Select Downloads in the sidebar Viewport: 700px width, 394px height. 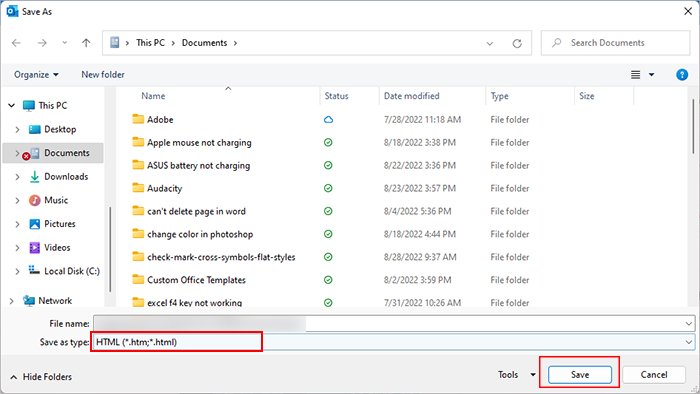(66, 176)
